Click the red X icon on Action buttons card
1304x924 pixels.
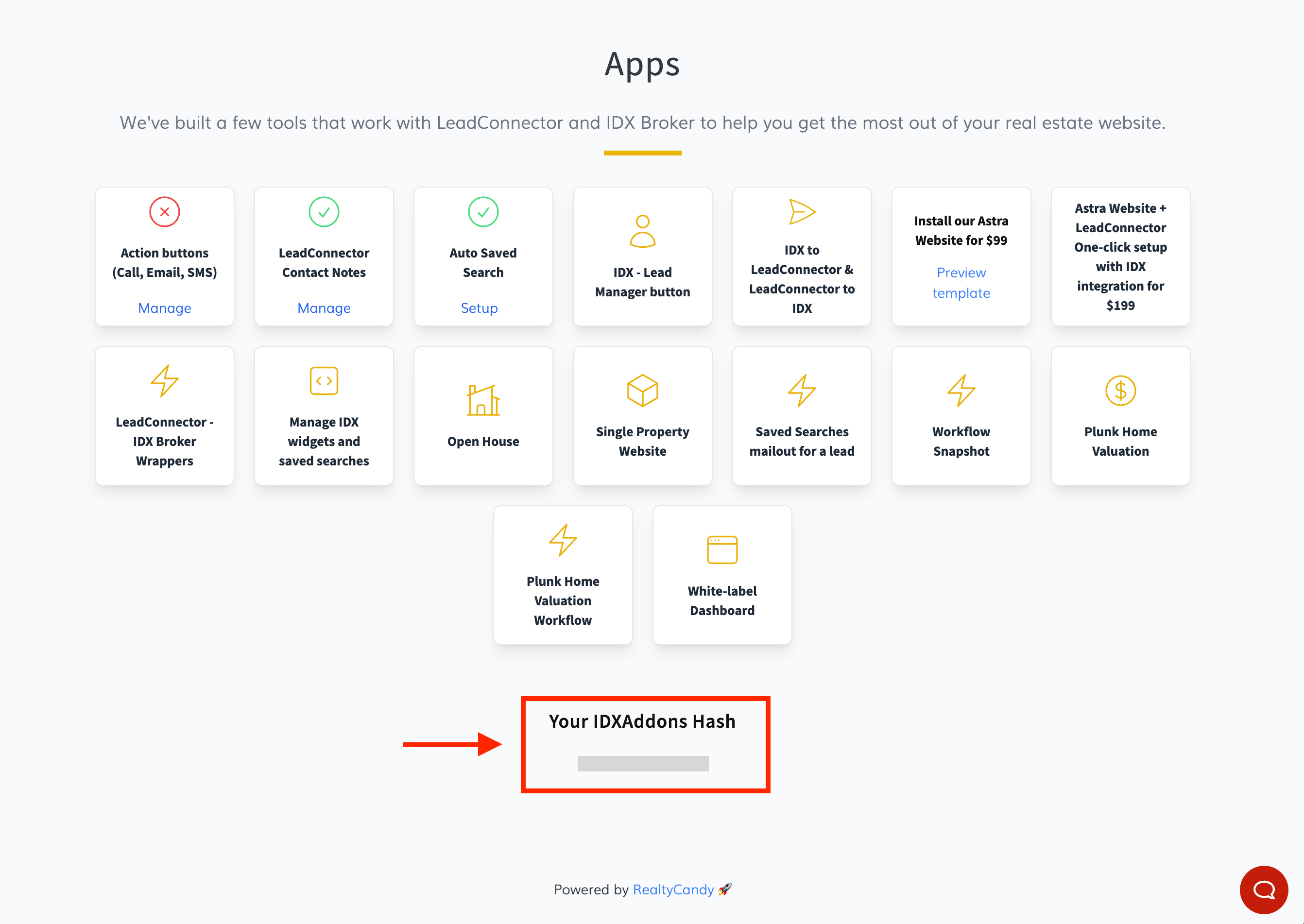[164, 212]
